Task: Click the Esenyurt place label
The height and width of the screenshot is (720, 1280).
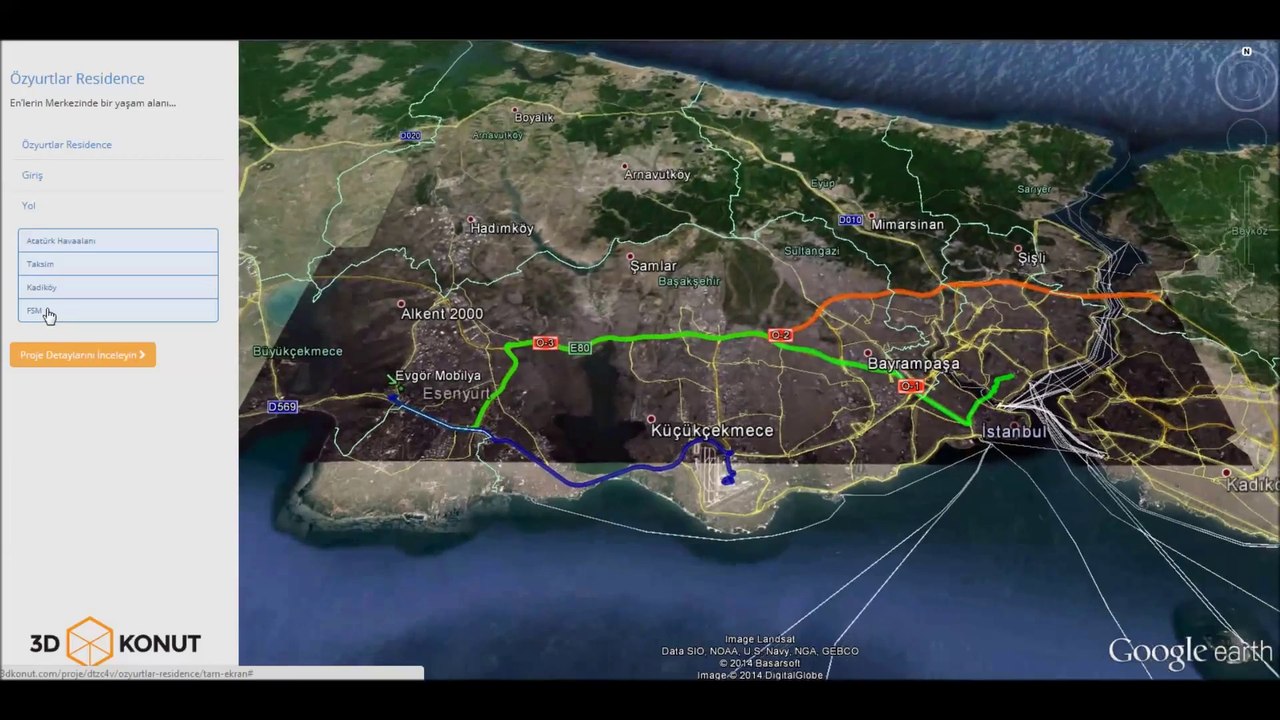Action: tap(455, 394)
